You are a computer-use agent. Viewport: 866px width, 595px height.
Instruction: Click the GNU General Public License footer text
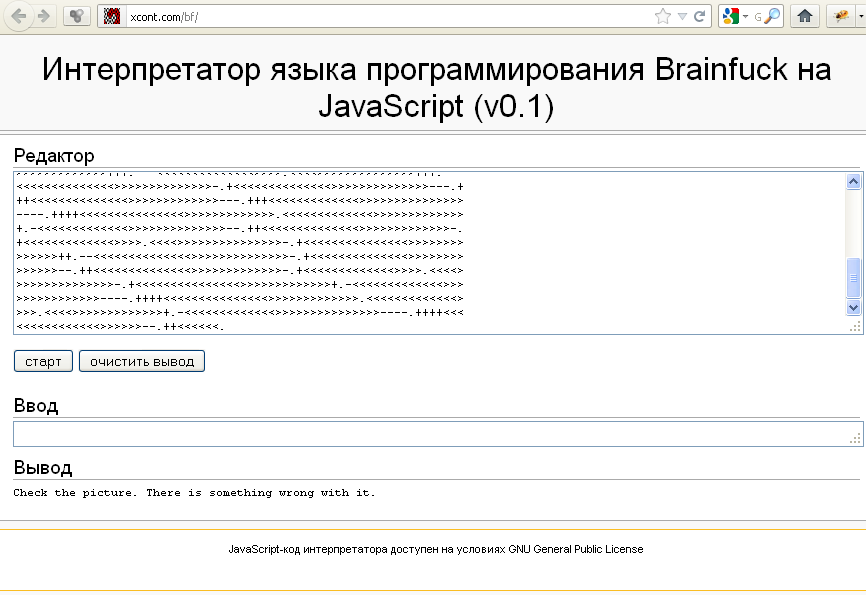point(575,549)
